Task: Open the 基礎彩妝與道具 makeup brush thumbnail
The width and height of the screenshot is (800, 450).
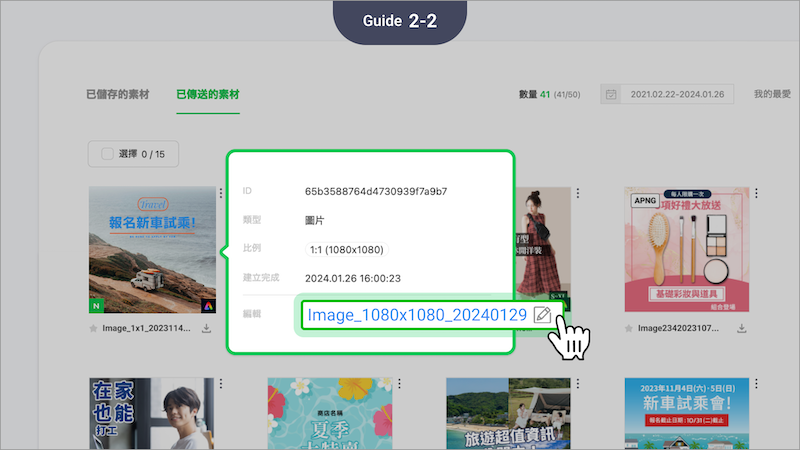Action: coord(686,250)
